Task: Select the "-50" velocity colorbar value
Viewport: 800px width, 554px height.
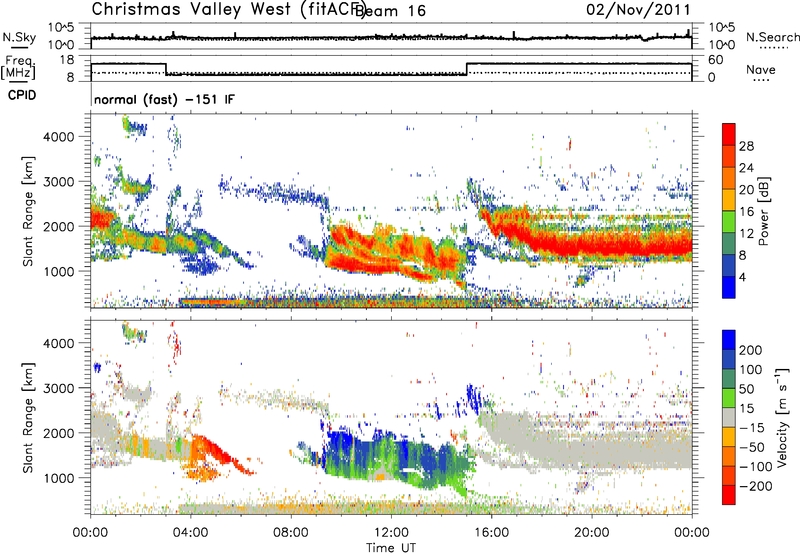Action: 752,447
